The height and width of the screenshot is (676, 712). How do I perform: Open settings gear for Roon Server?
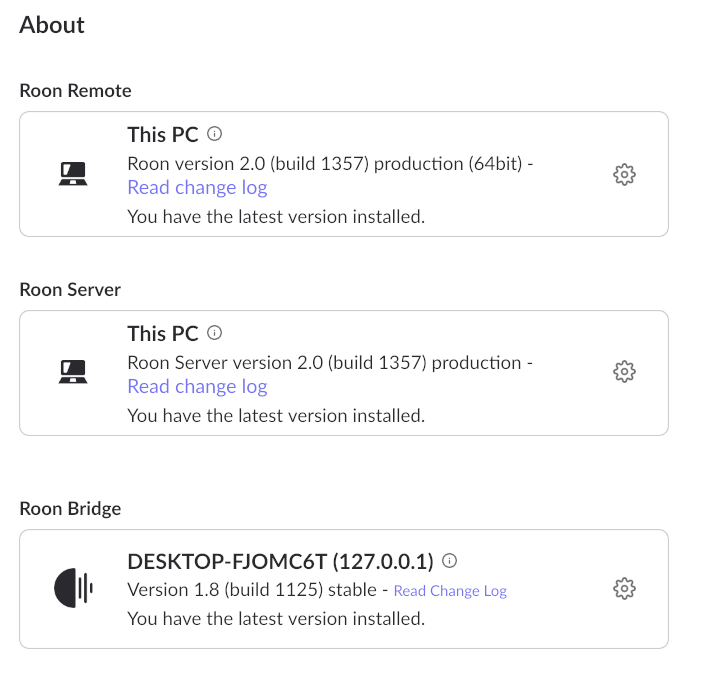point(624,372)
